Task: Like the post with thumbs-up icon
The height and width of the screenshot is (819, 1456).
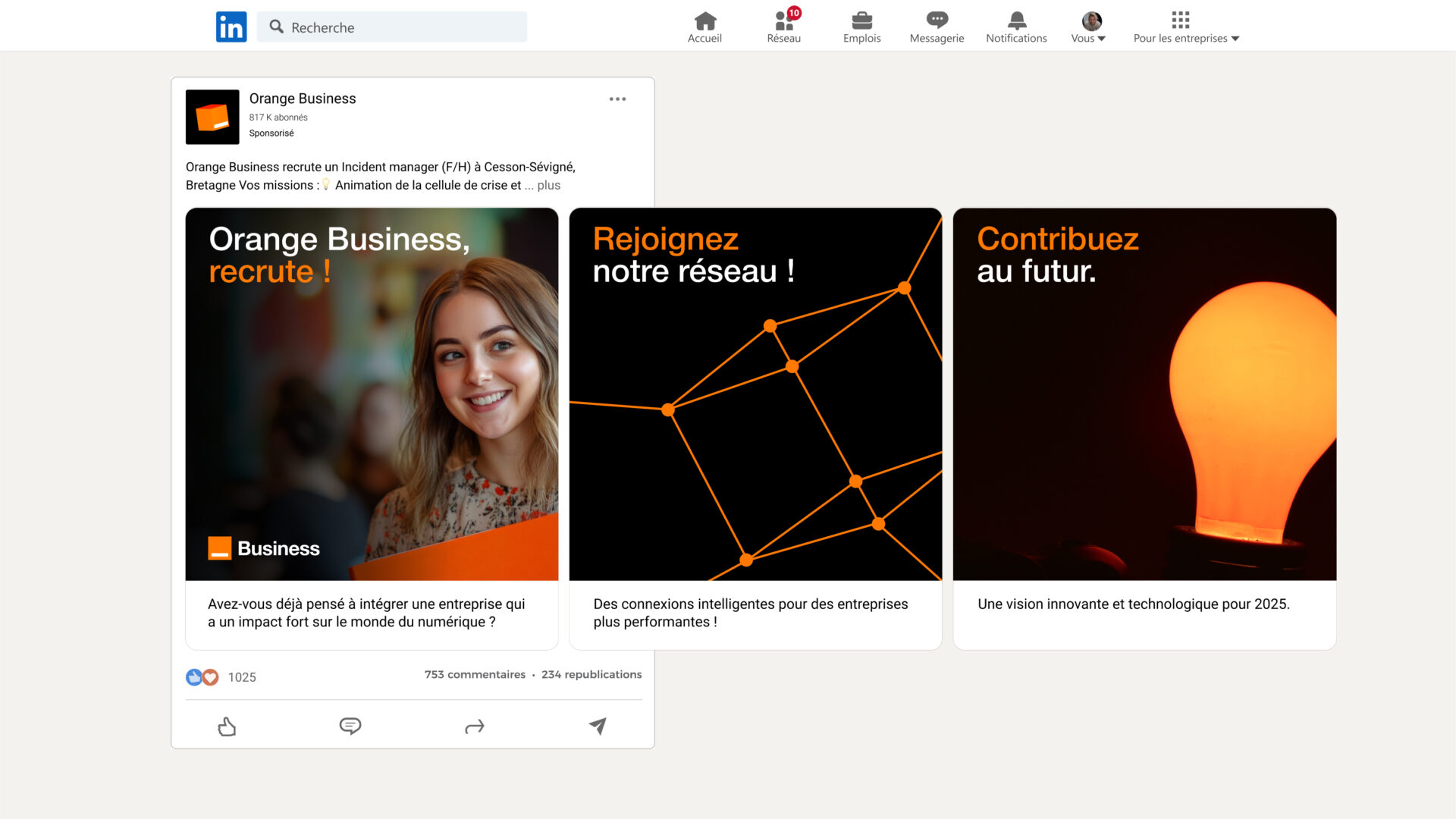Action: tap(227, 726)
